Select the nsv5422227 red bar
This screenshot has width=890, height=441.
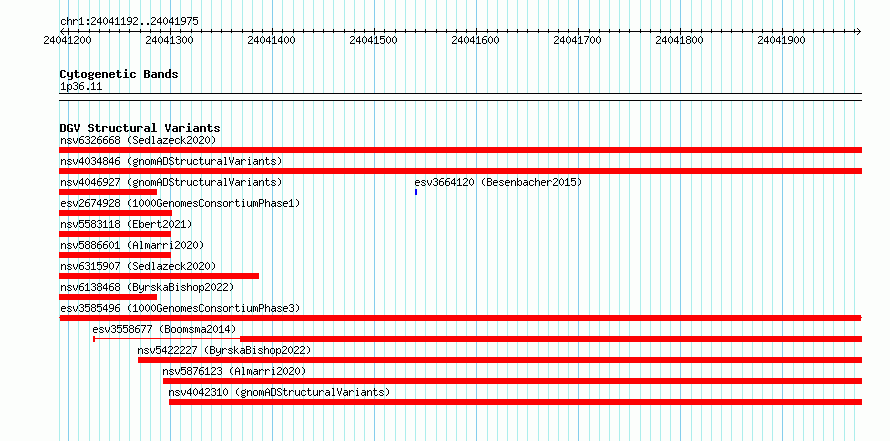click(x=500, y=360)
